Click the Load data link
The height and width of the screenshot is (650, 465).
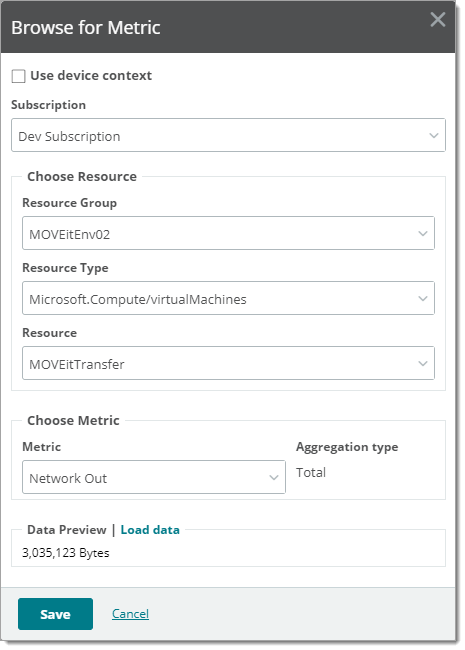point(150,530)
